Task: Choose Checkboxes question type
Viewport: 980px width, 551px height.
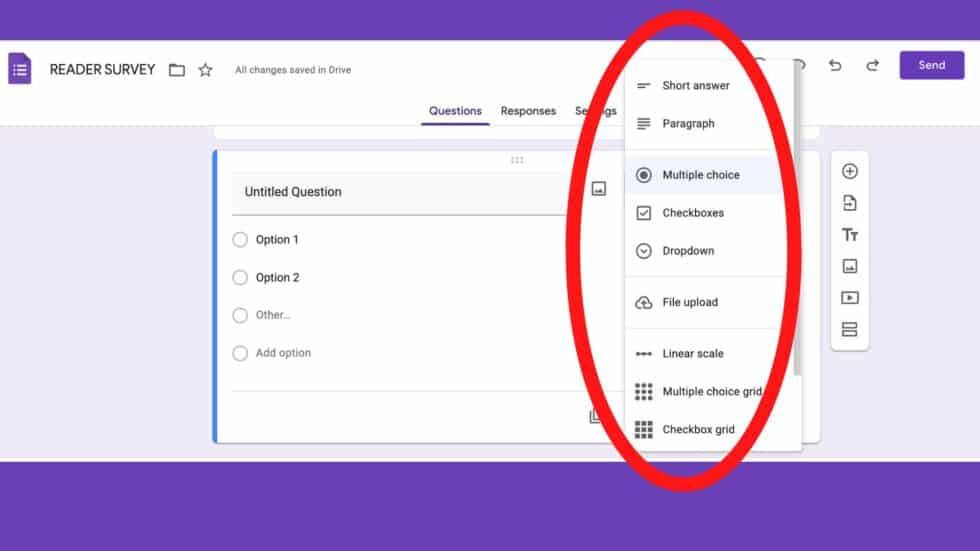Action: point(692,213)
